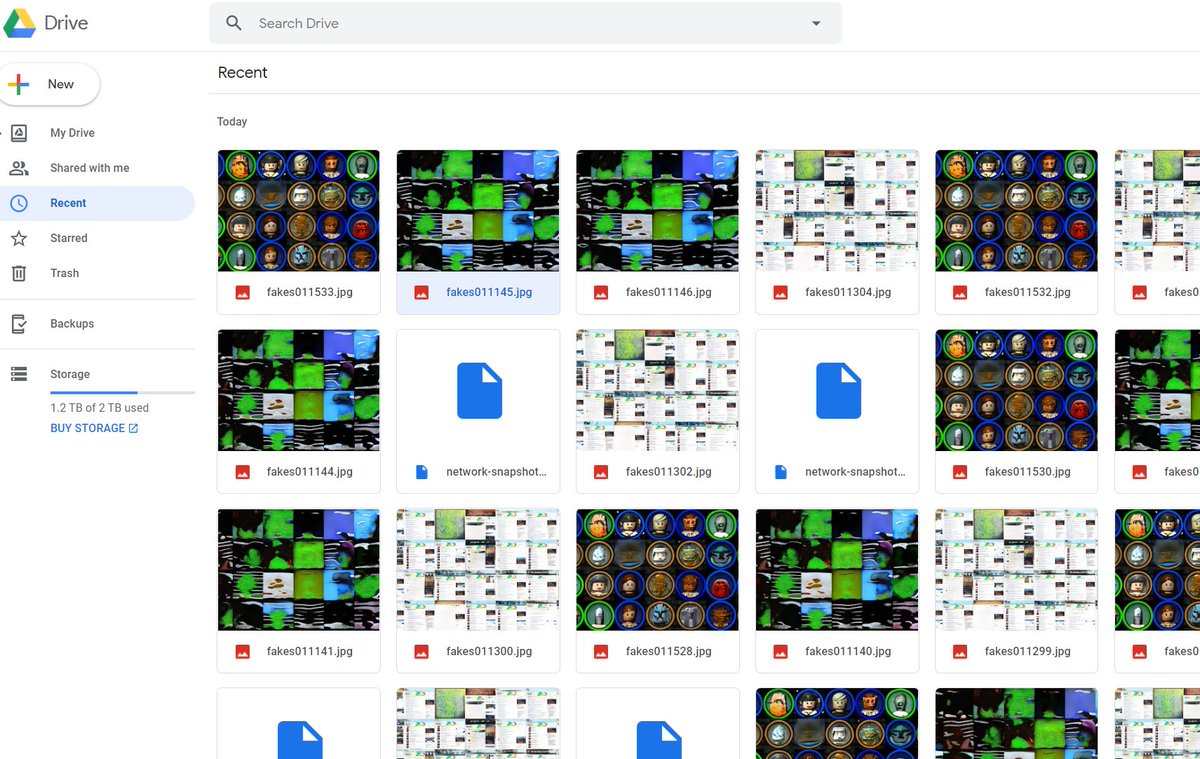Open thumbnail of fakes011300.jpg
1200x759 pixels.
coord(478,570)
